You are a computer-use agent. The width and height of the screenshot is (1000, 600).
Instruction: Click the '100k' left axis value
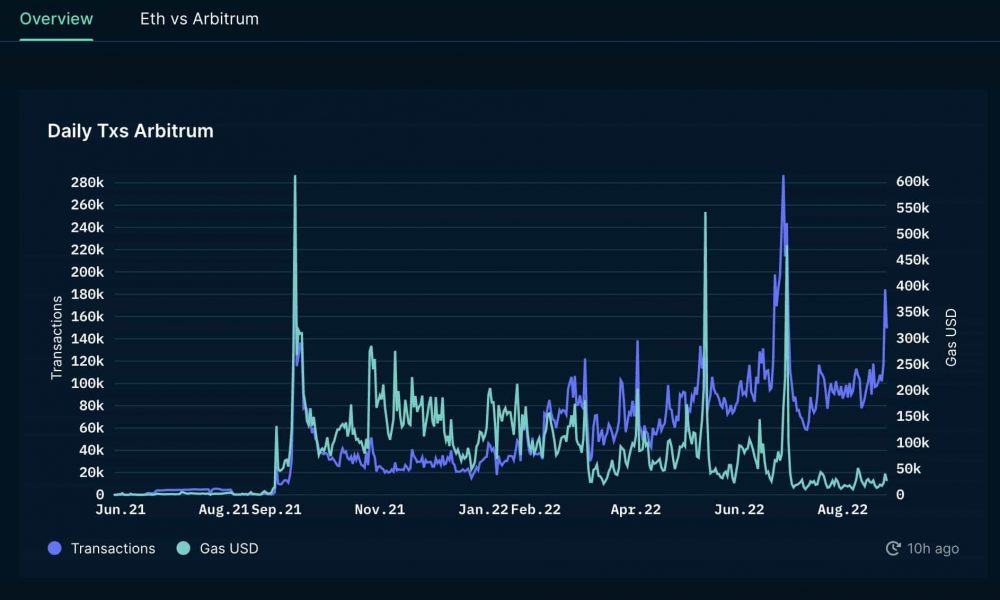point(87,383)
